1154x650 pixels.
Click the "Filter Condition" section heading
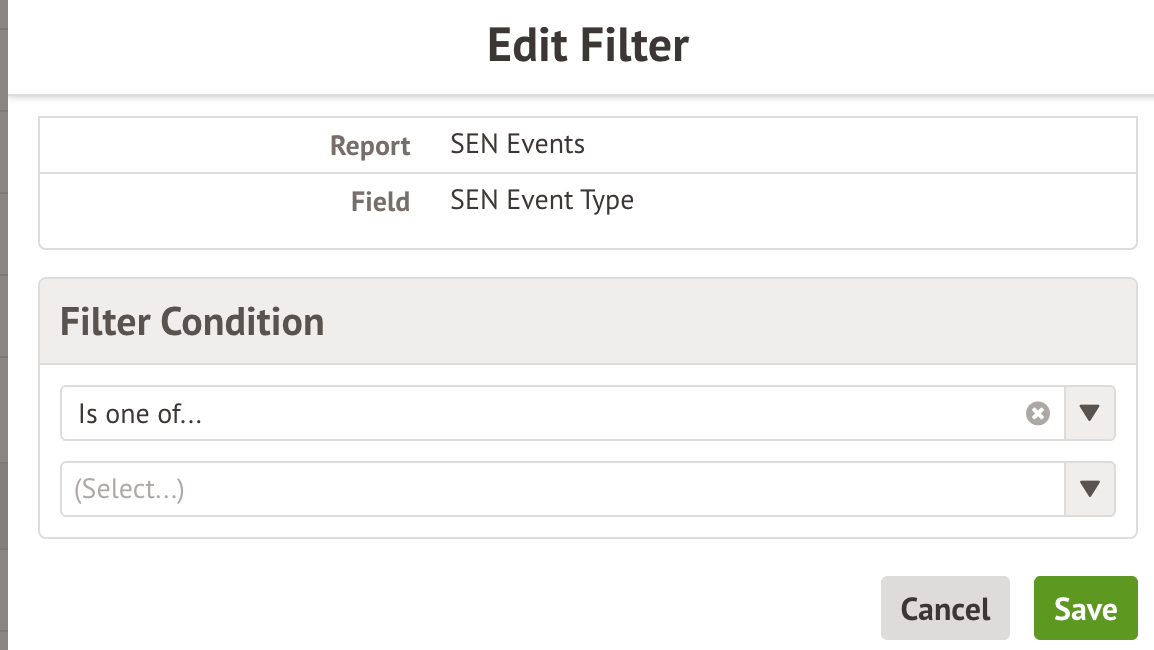192,322
